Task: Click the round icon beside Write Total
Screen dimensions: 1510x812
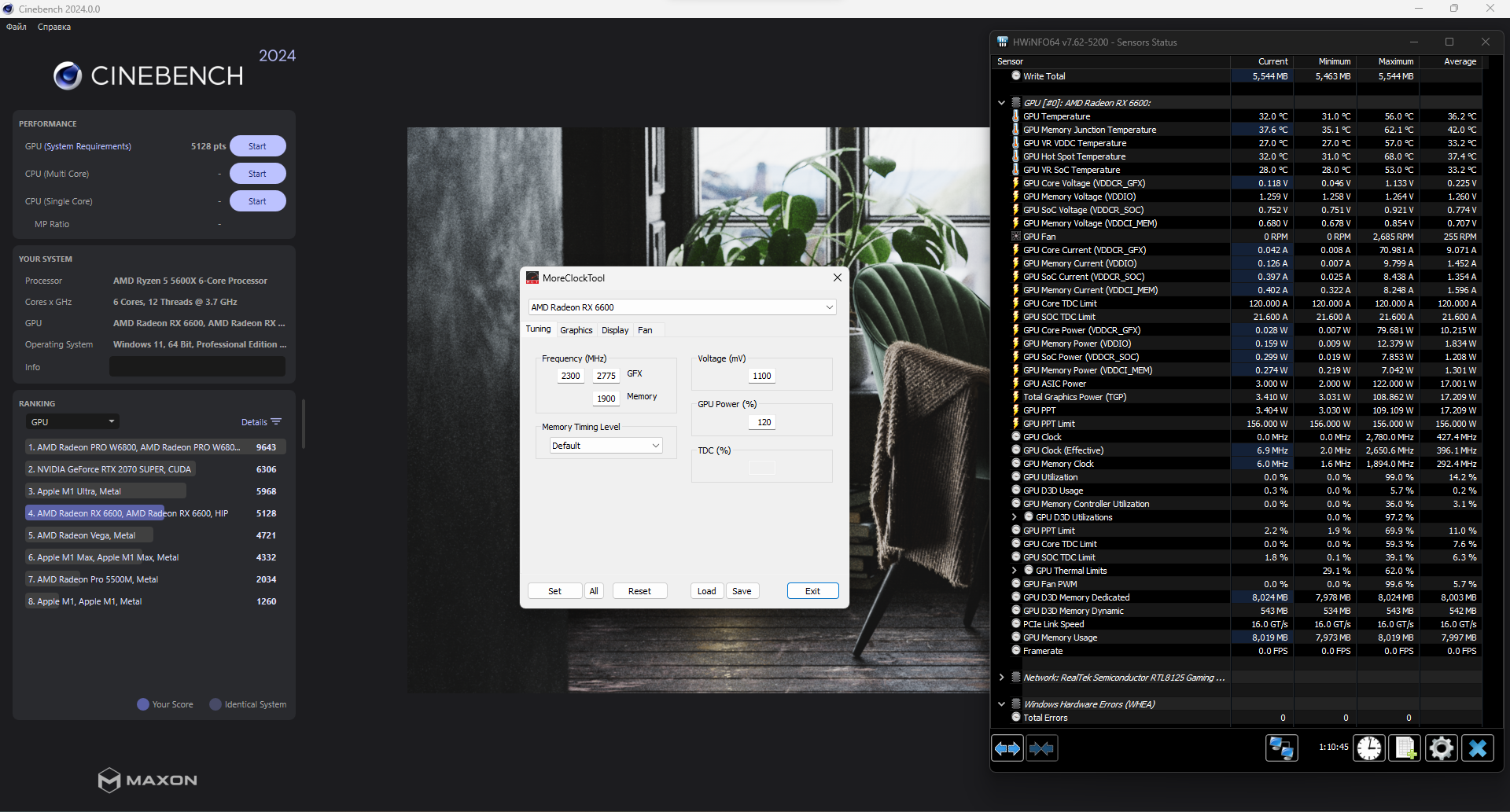Action: click(1016, 76)
